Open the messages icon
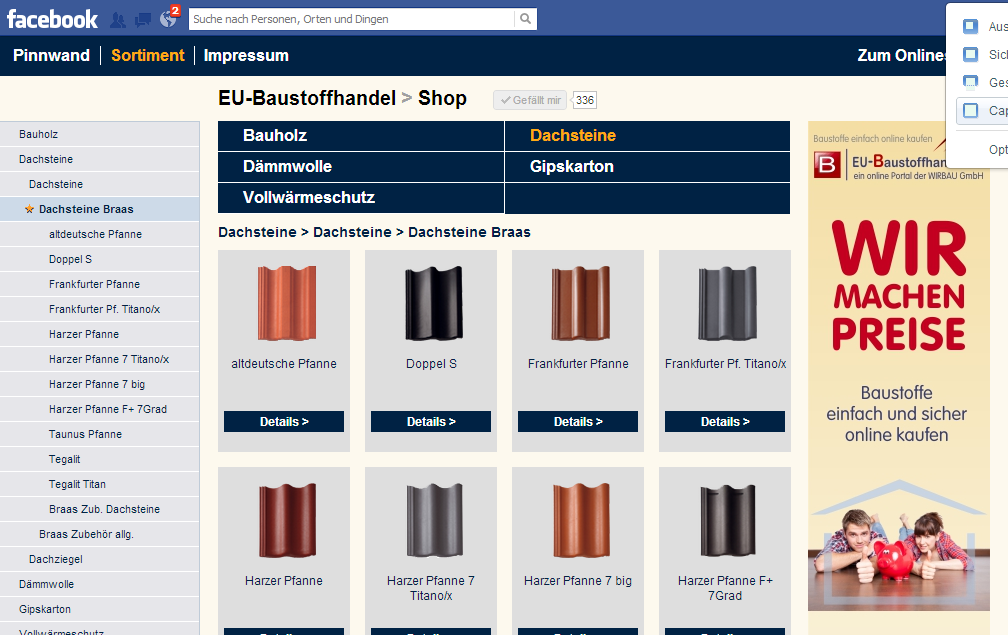Viewport: 1008px width, 635px height. point(143,20)
